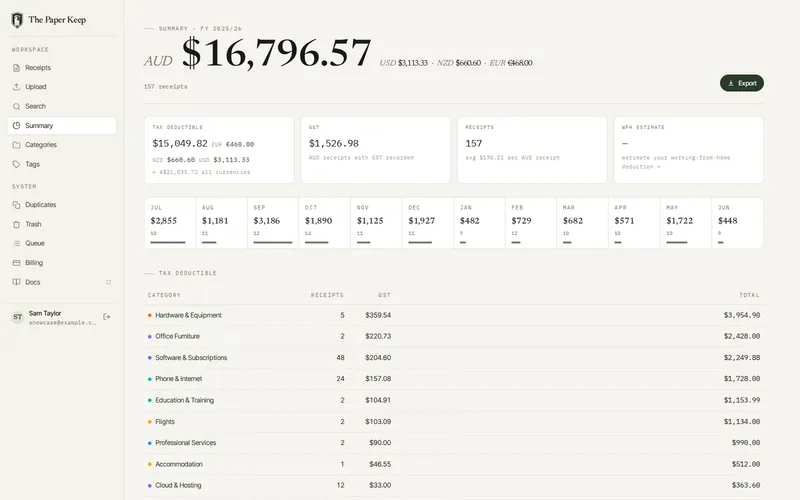Select the Categories folder icon
The image size is (800, 500).
[x=16, y=145]
